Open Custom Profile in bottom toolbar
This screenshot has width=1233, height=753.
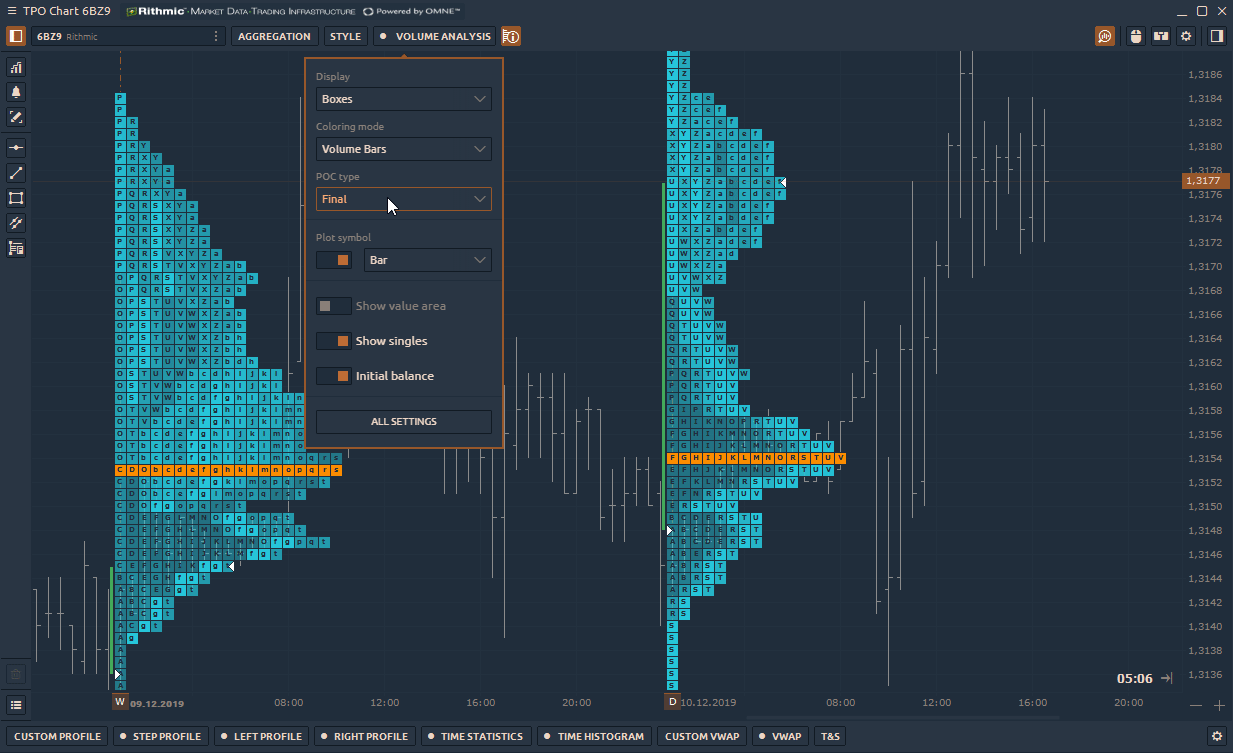coord(57,736)
